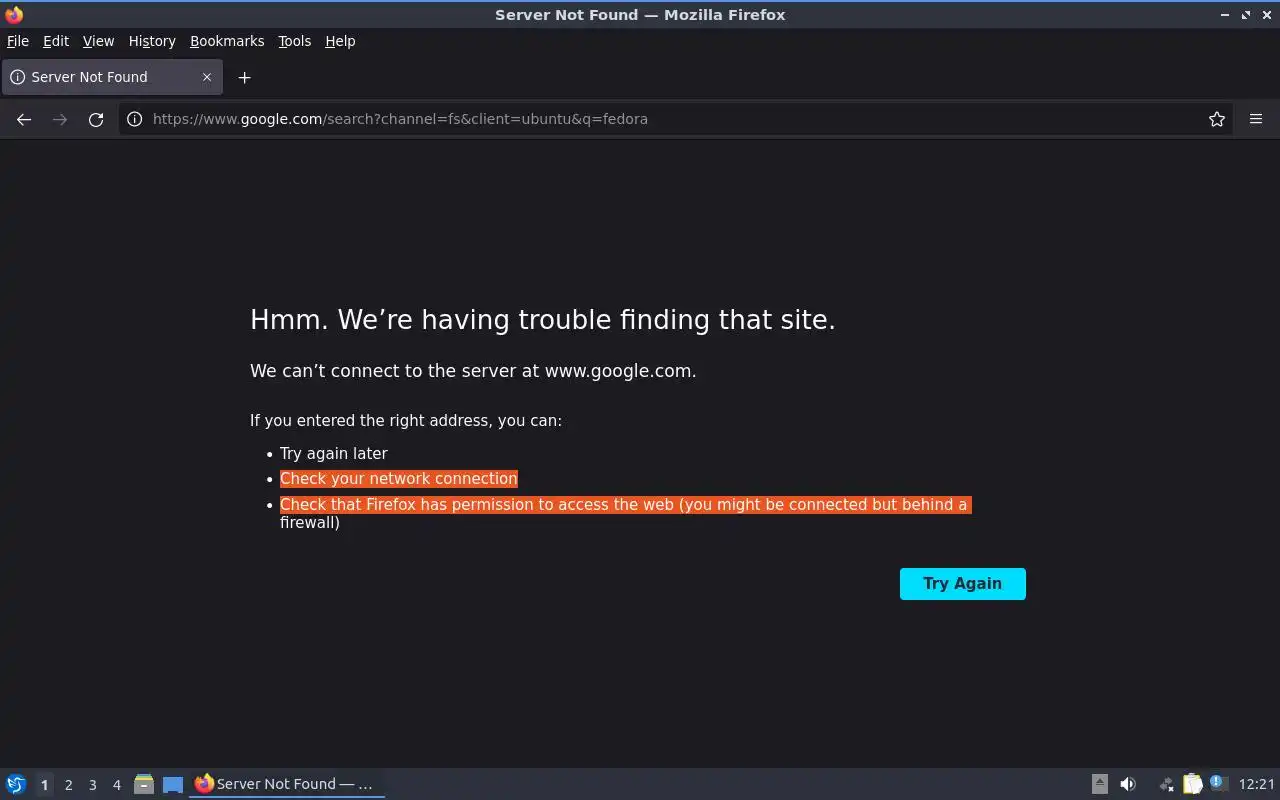Open the volume control tray icon
1280x800 pixels.
1128,784
